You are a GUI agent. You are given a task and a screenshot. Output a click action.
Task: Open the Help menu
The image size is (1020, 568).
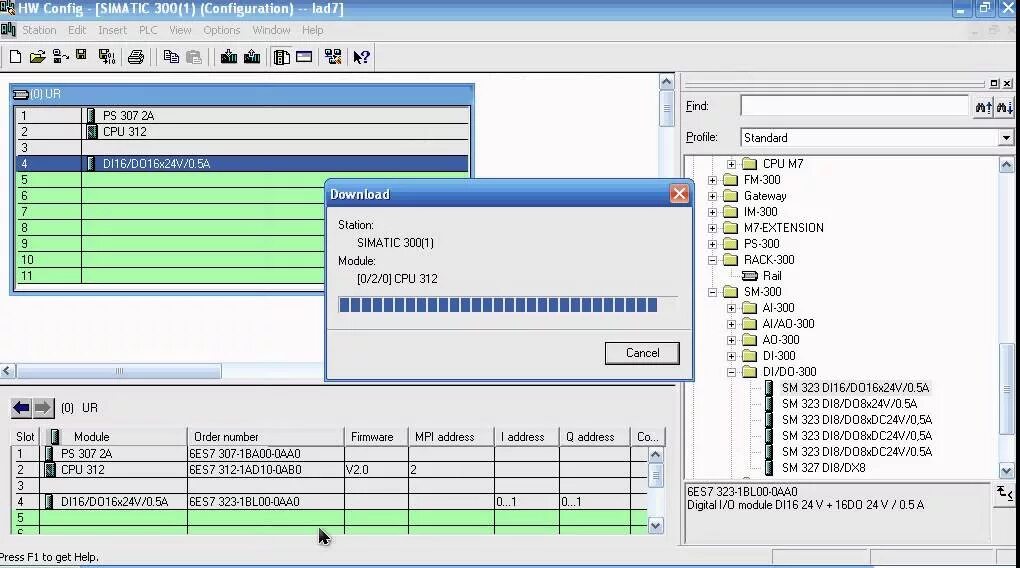point(312,30)
